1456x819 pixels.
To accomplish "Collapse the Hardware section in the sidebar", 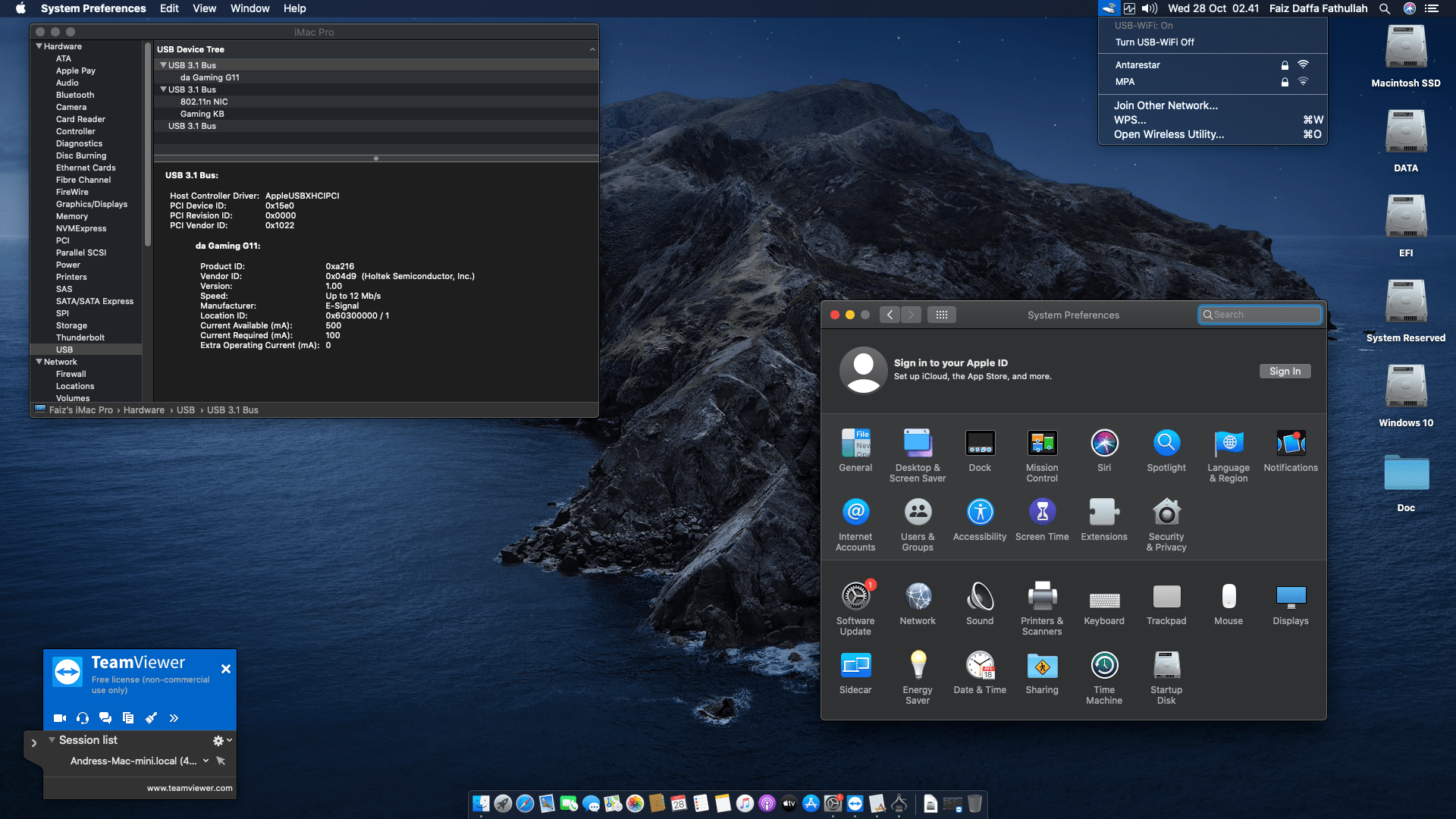I will click(39, 46).
